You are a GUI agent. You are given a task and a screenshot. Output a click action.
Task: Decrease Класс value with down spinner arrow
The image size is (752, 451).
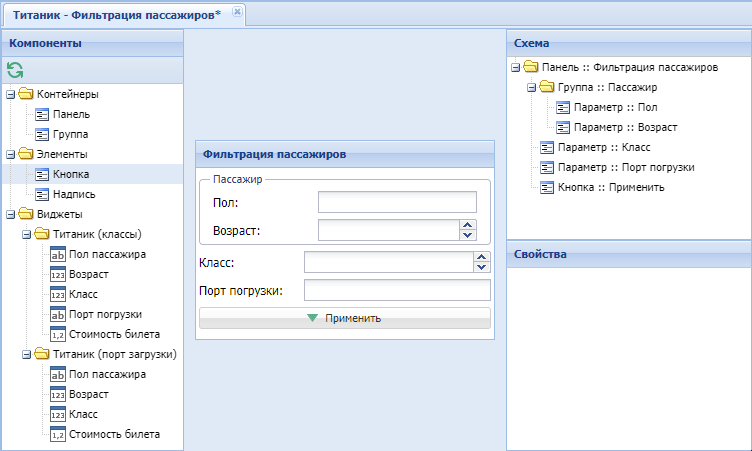(x=482, y=267)
